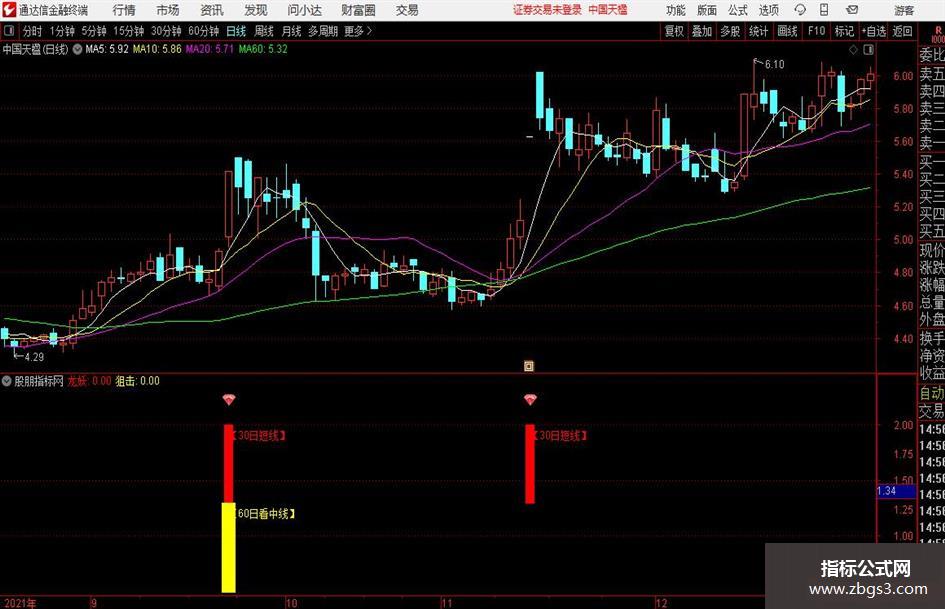
Task: Open the 市场 menu
Action: pyautogui.click(x=168, y=10)
